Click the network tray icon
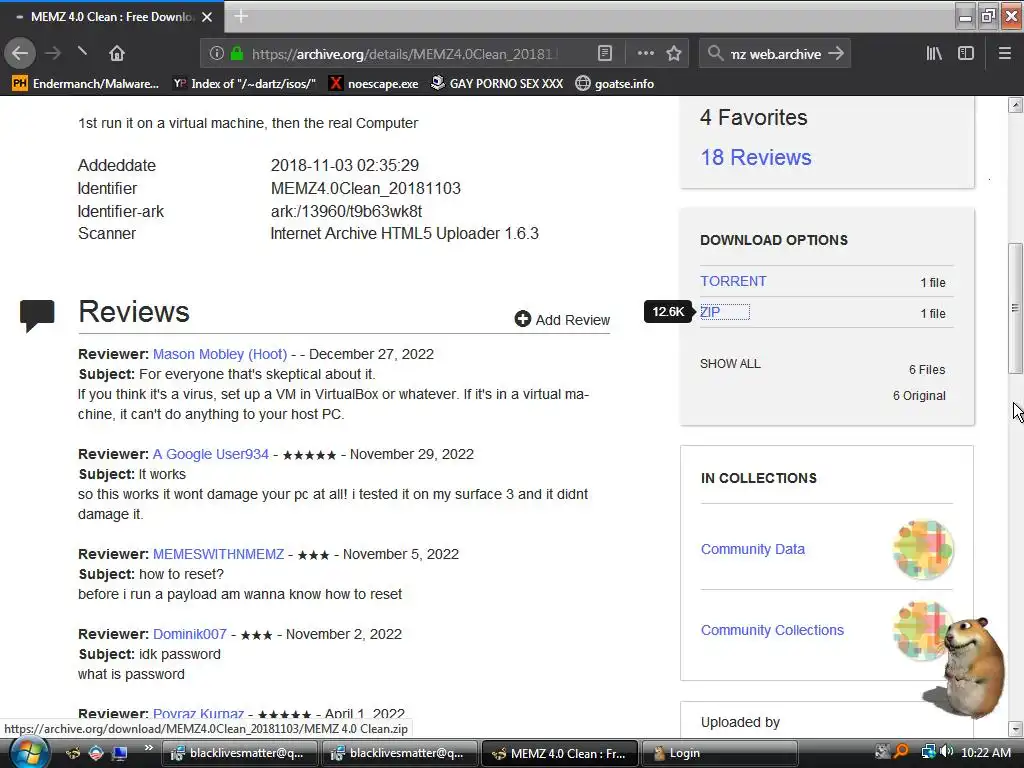Viewport: 1024px width, 768px height. (x=928, y=752)
